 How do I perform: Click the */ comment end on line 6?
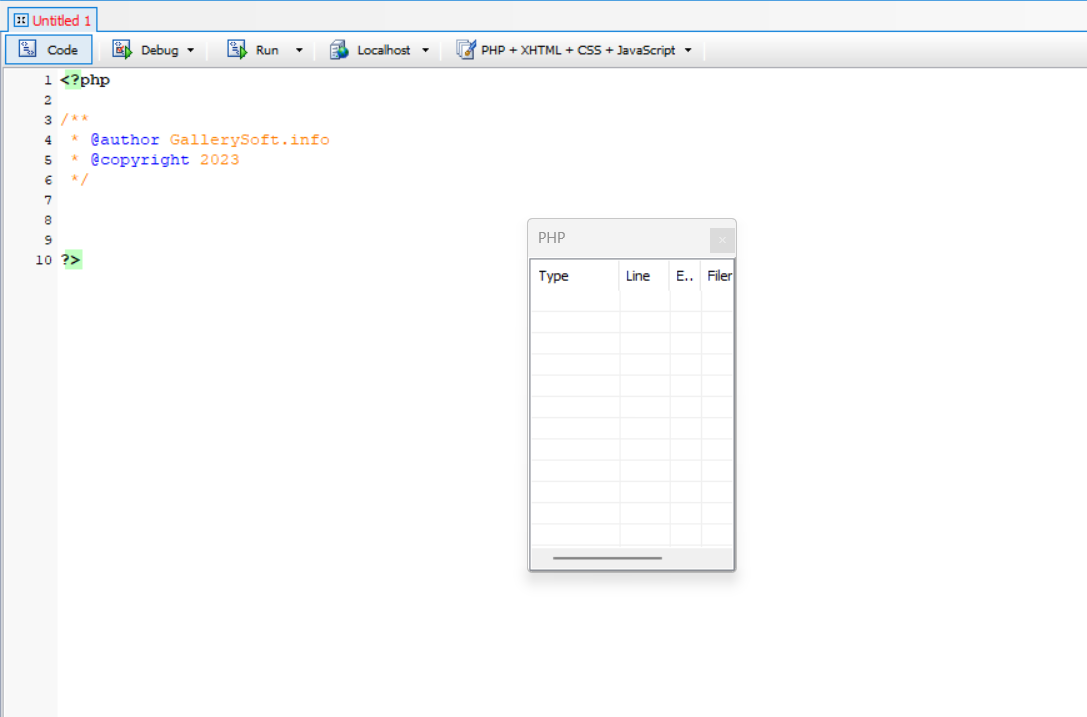click(80, 180)
